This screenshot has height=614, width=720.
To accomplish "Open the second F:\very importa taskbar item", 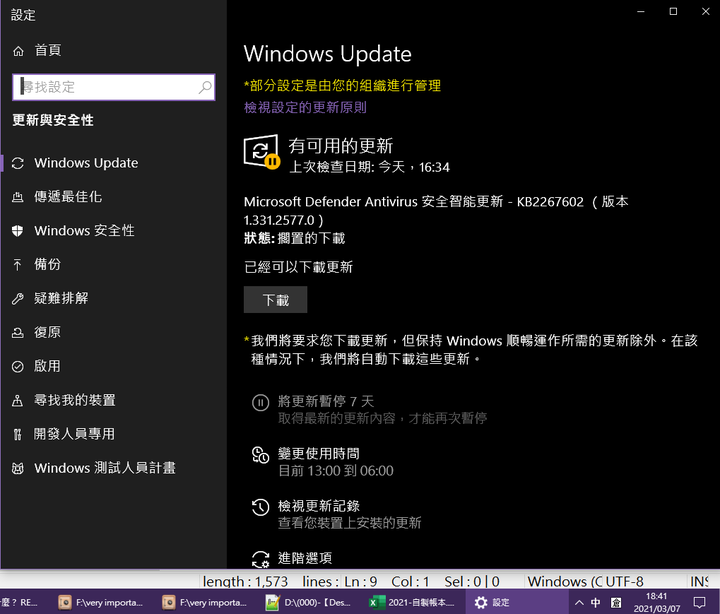I will tap(205, 602).
